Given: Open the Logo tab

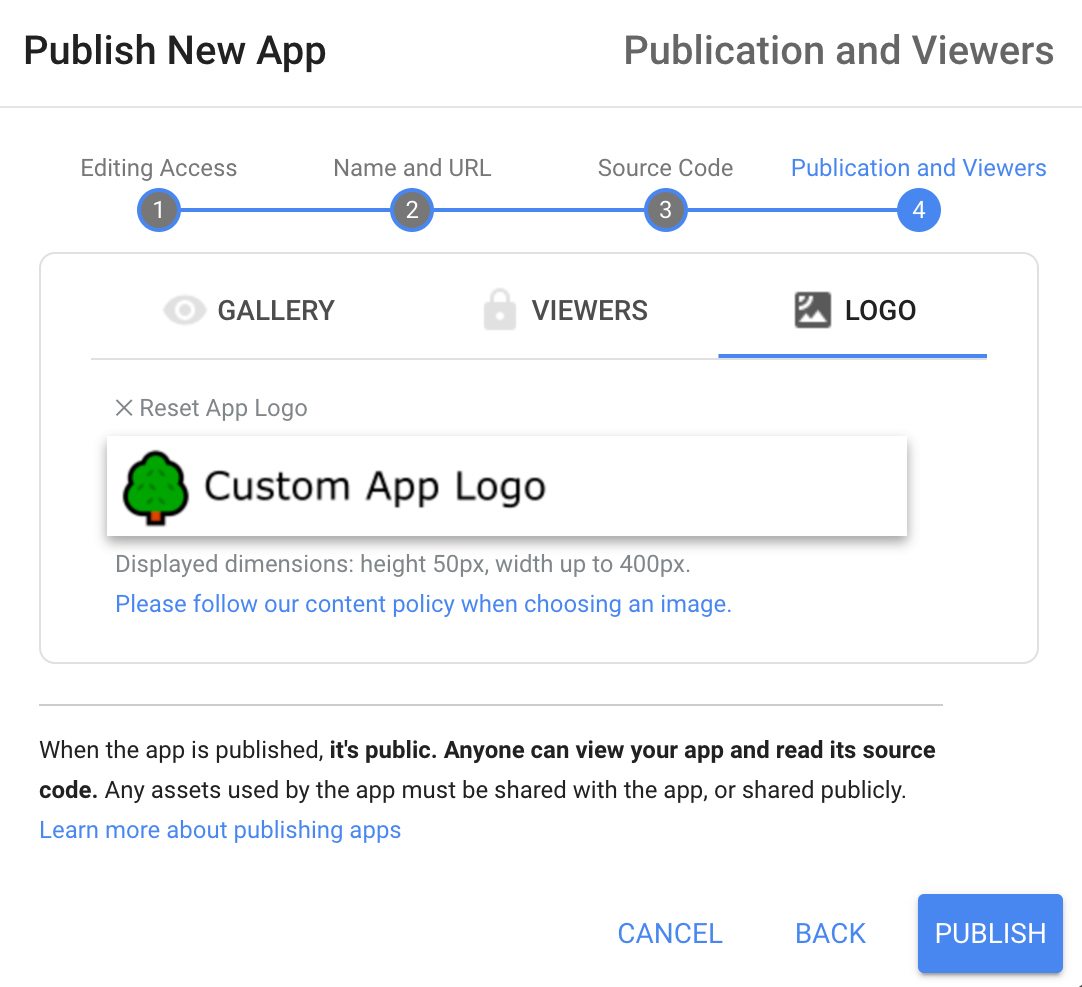Looking at the screenshot, I should coord(880,310).
